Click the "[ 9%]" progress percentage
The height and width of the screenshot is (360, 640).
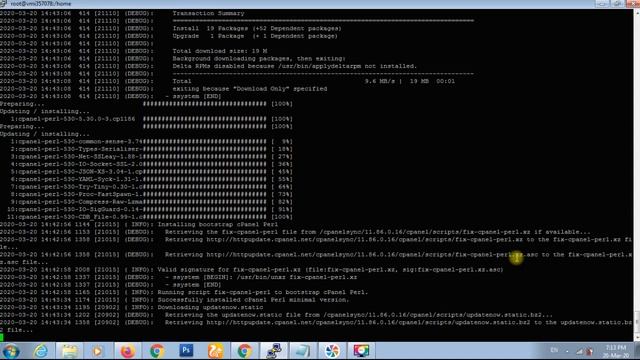click(282, 141)
